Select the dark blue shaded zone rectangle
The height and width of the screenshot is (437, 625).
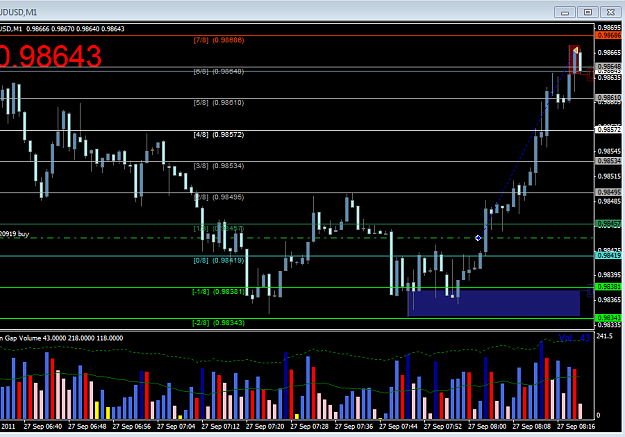coord(494,303)
